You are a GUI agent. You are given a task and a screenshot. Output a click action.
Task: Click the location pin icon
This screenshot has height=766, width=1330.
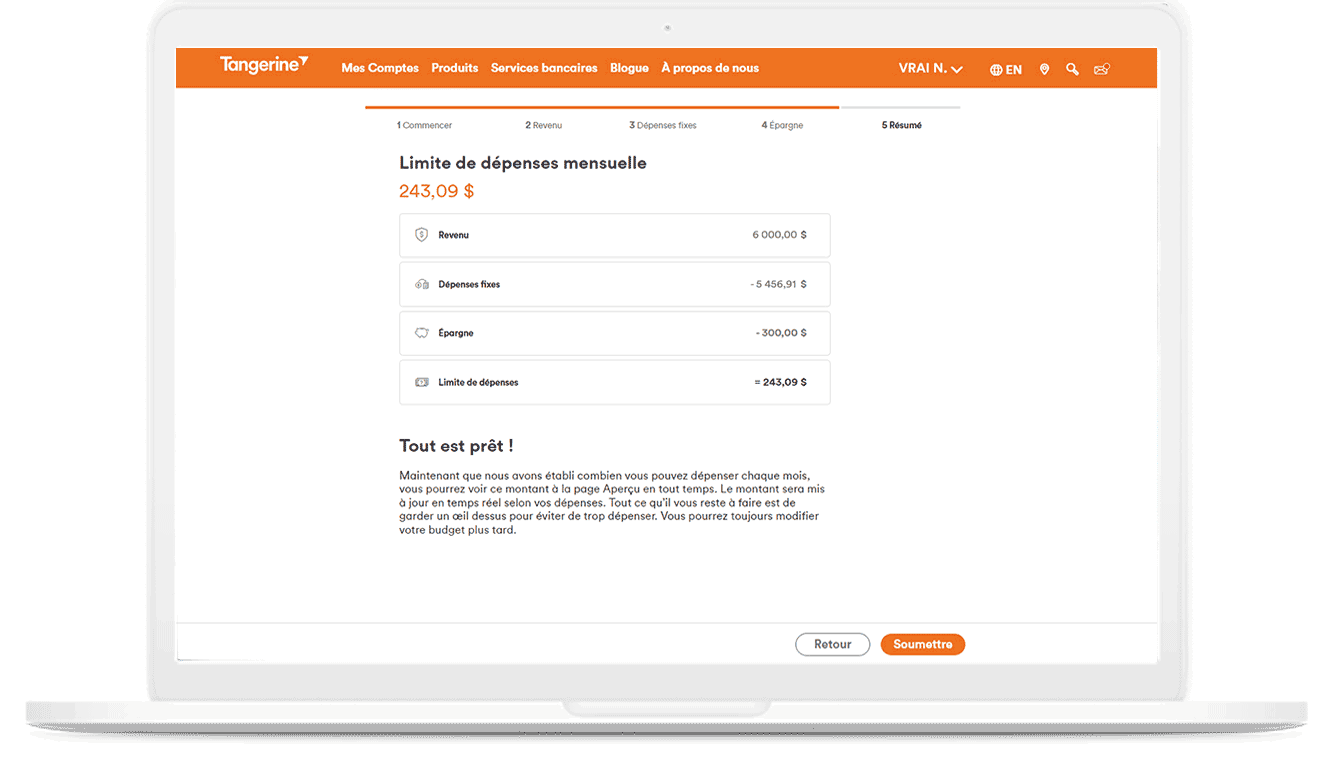(x=1044, y=70)
